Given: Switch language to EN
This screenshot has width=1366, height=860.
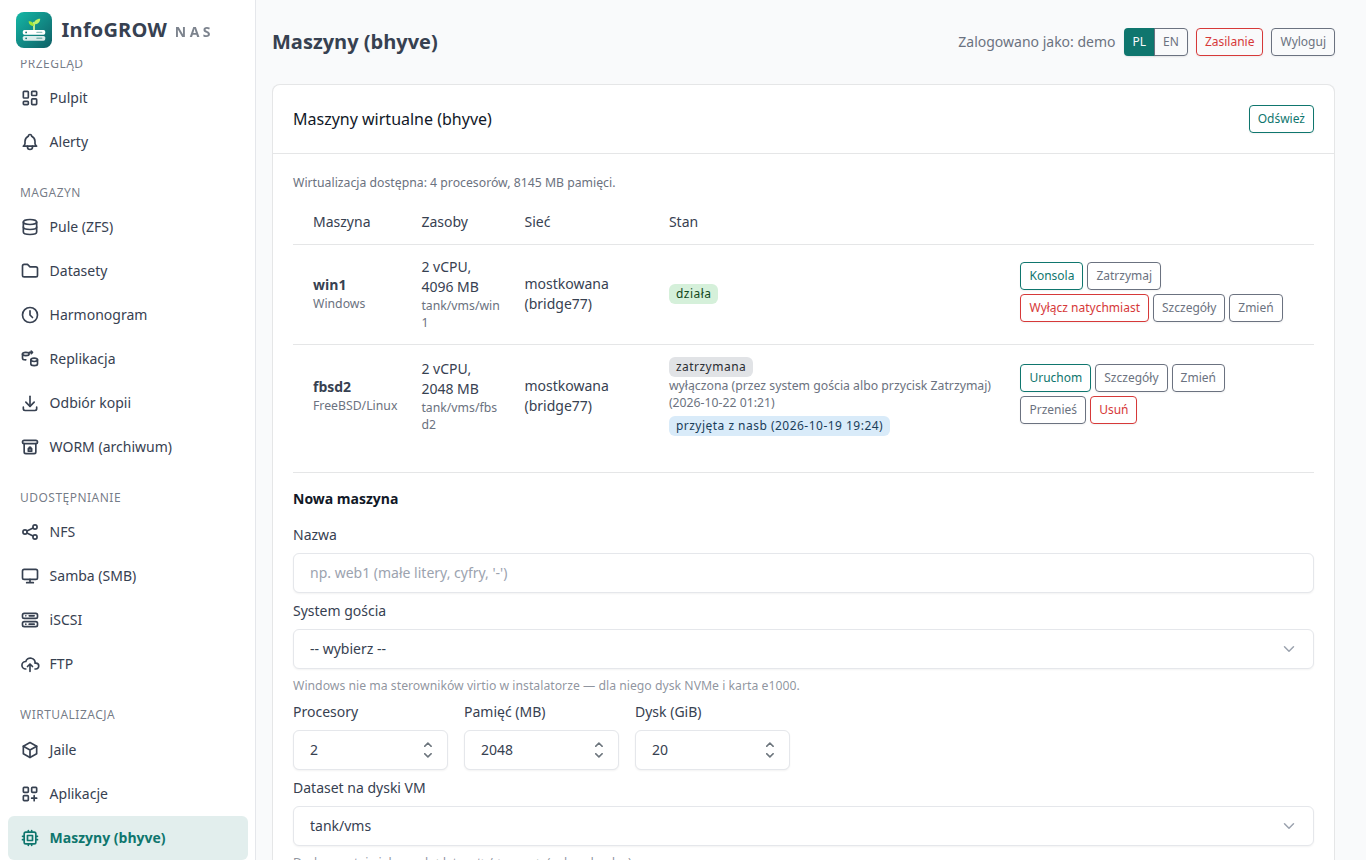Looking at the screenshot, I should [1171, 42].
